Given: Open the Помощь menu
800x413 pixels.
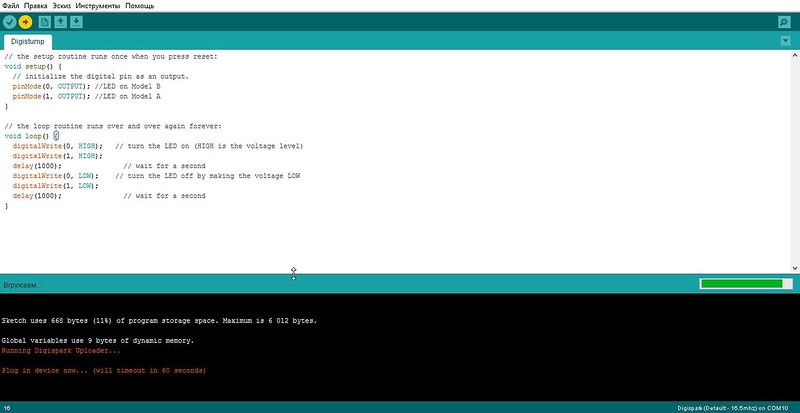Looking at the screenshot, I should click(140, 6).
